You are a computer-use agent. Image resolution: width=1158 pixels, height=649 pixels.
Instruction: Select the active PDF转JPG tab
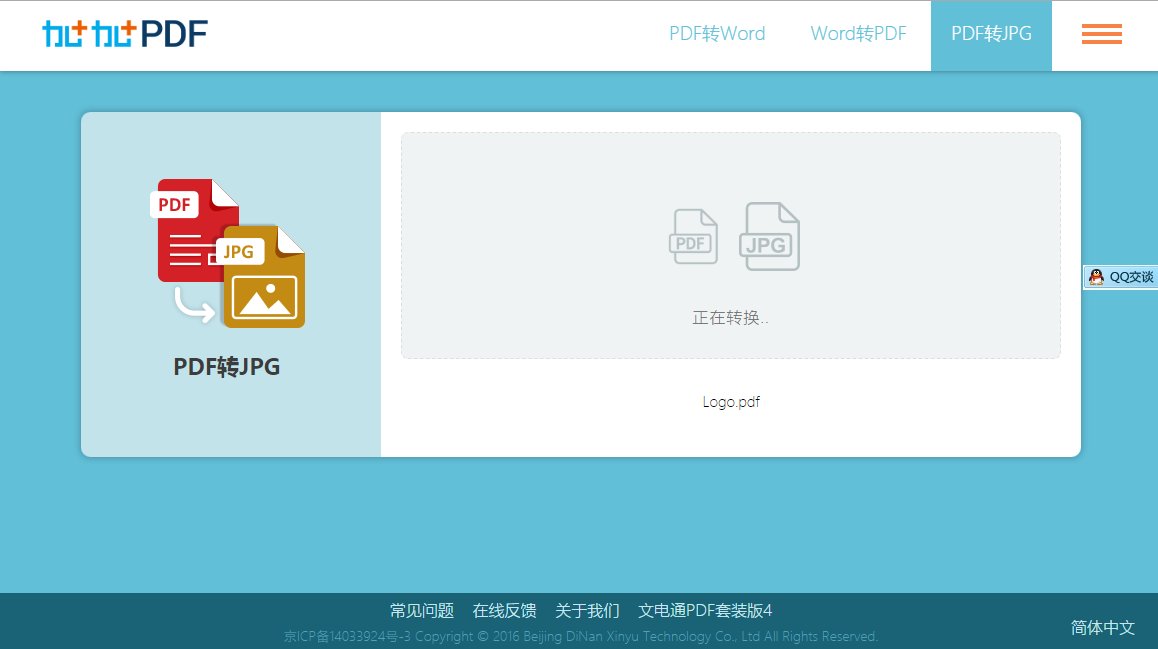point(991,34)
